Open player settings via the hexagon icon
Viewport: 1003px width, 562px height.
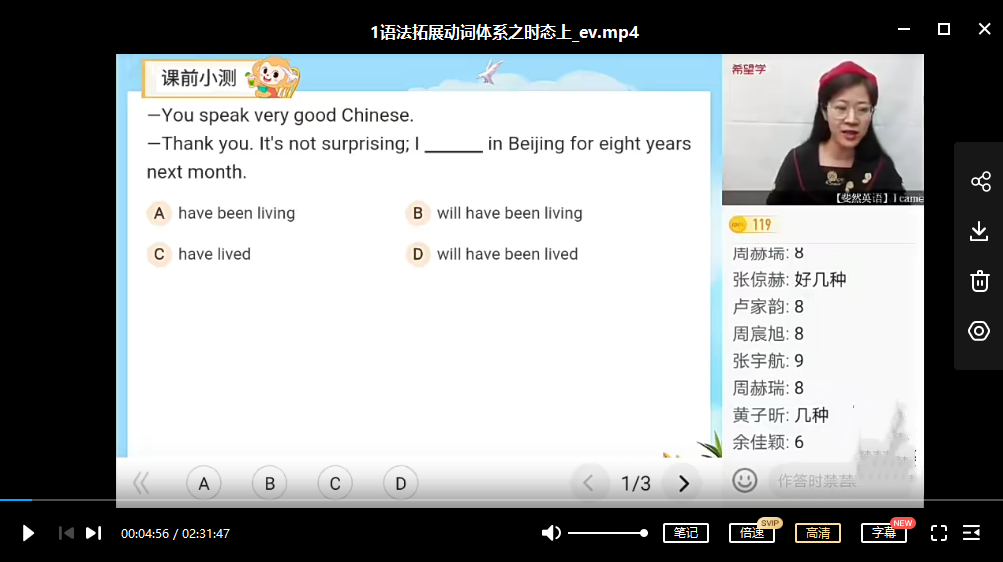(980, 331)
